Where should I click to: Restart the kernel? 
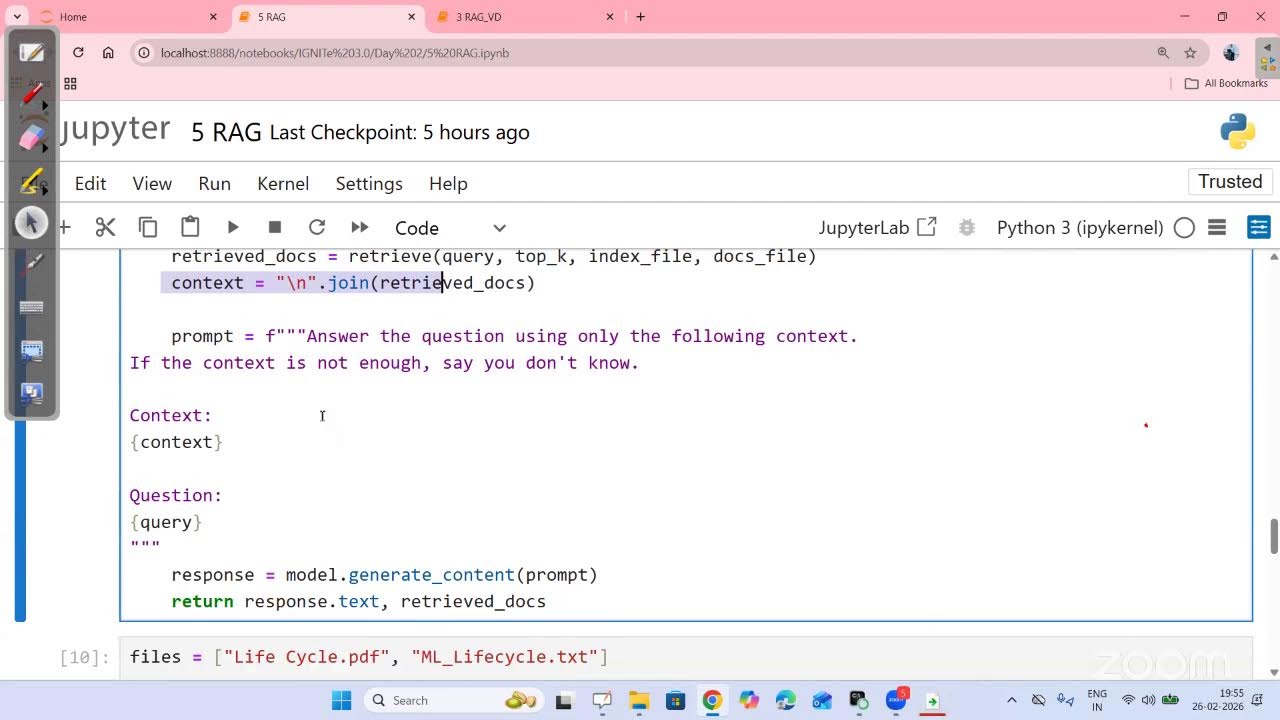[317, 228]
